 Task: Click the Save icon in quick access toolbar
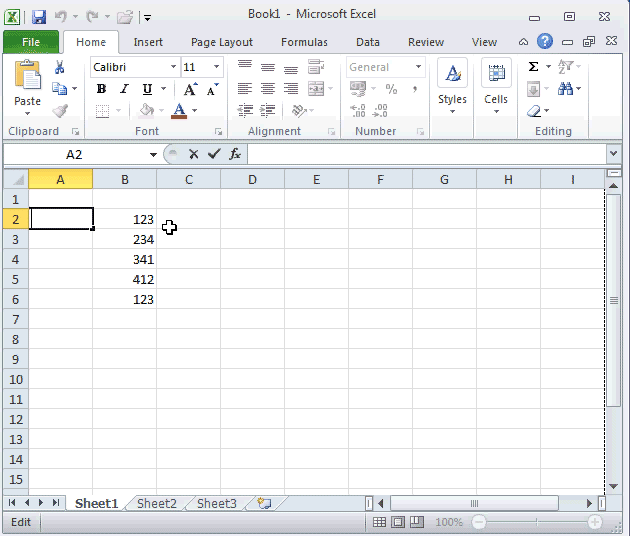tap(39, 17)
